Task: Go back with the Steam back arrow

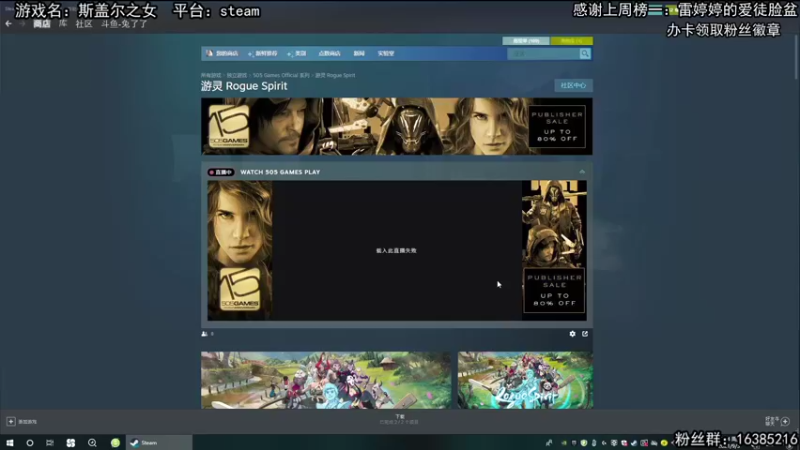Action: pos(8,23)
